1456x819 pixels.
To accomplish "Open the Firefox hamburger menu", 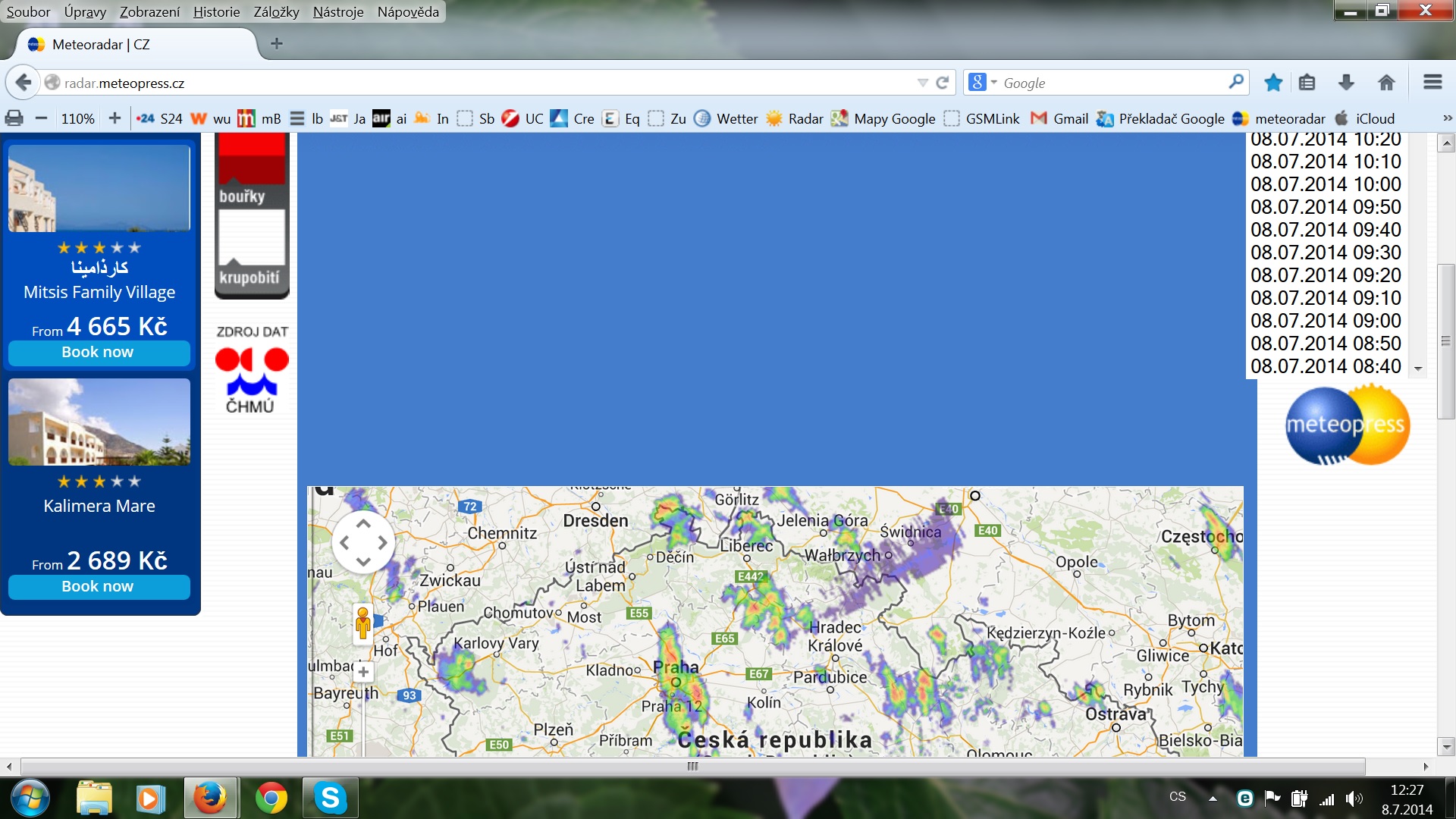I will [x=1432, y=82].
